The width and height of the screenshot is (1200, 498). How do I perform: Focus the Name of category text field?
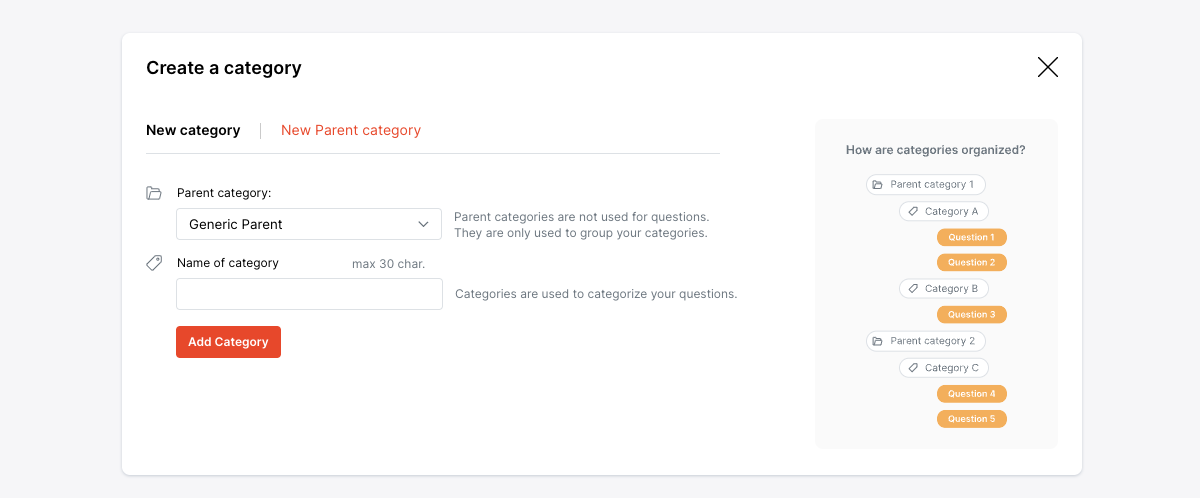tap(309, 294)
